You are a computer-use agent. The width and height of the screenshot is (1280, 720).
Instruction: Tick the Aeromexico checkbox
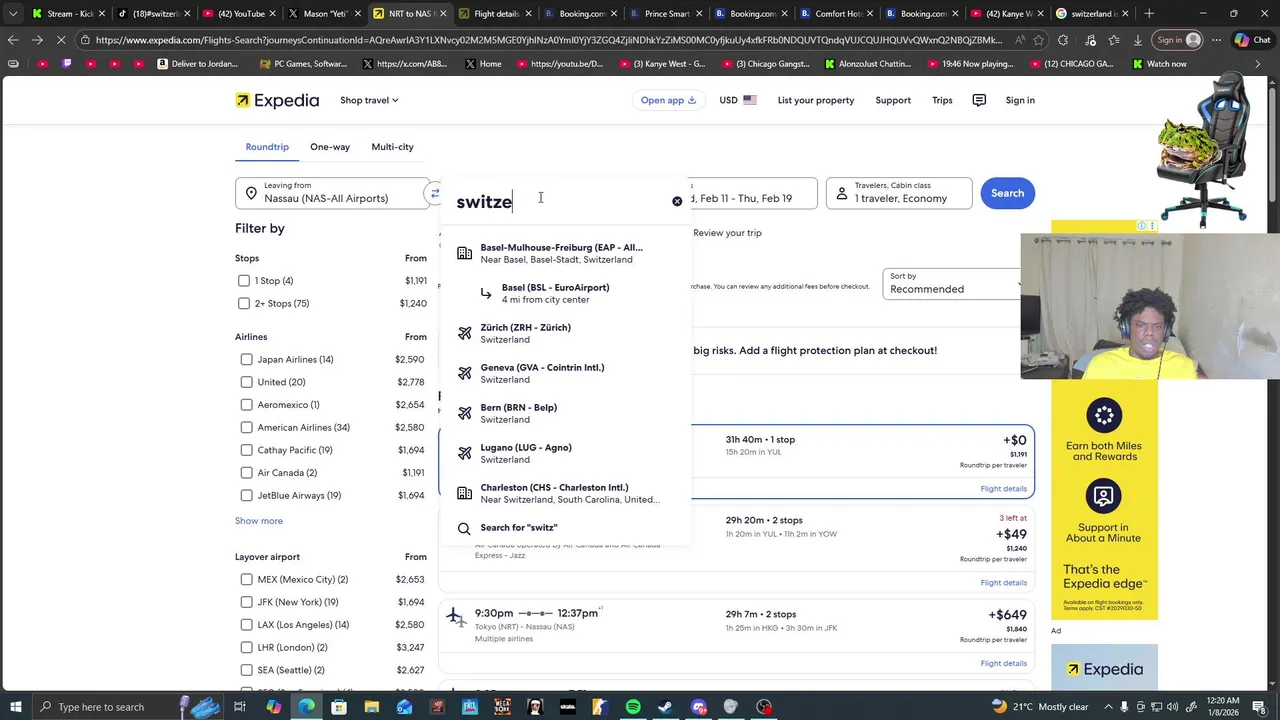coord(246,405)
